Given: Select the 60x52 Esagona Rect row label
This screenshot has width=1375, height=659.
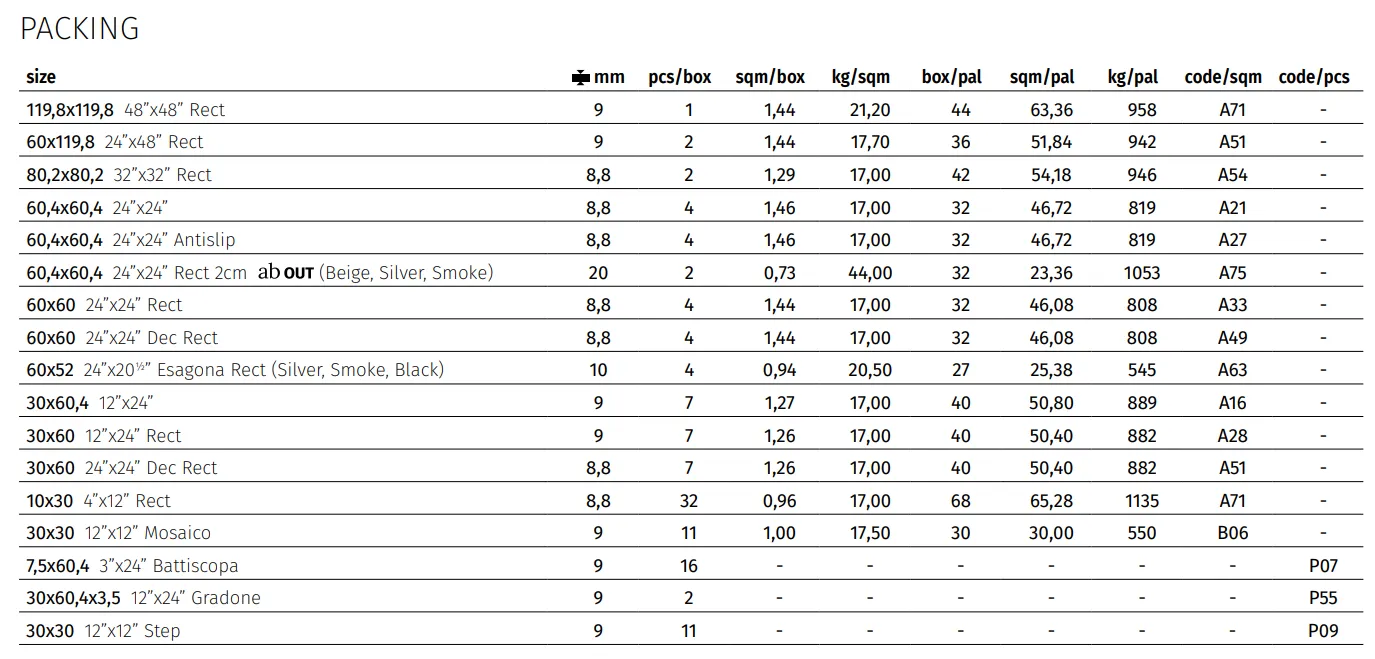Looking at the screenshot, I should point(235,370).
